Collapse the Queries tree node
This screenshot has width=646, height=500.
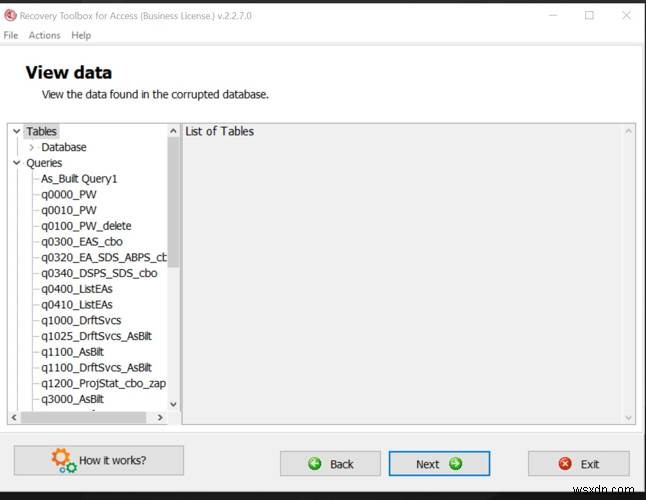(x=16, y=163)
